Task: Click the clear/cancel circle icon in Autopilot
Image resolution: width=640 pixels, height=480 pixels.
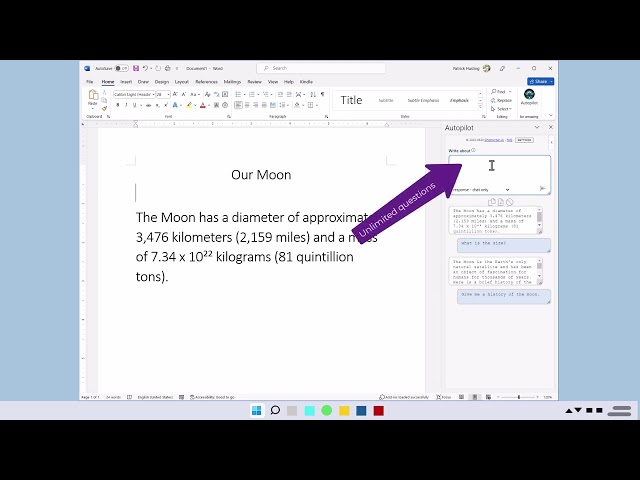Action: click(x=509, y=202)
